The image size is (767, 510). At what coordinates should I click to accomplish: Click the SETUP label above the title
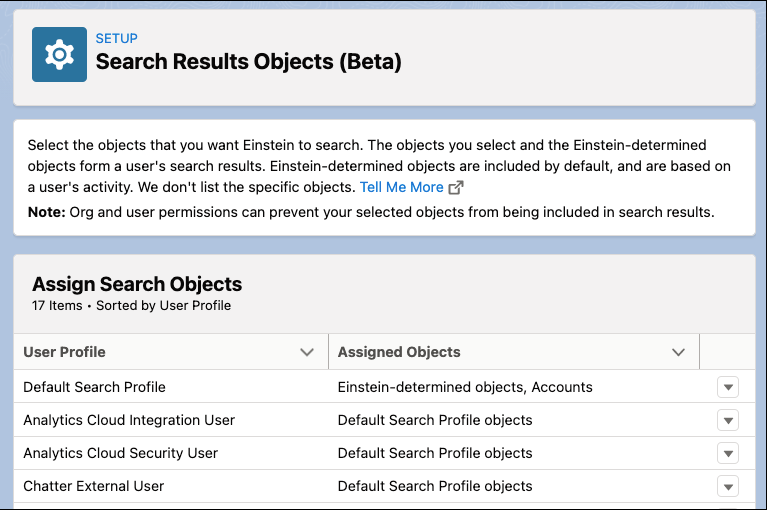click(116, 39)
